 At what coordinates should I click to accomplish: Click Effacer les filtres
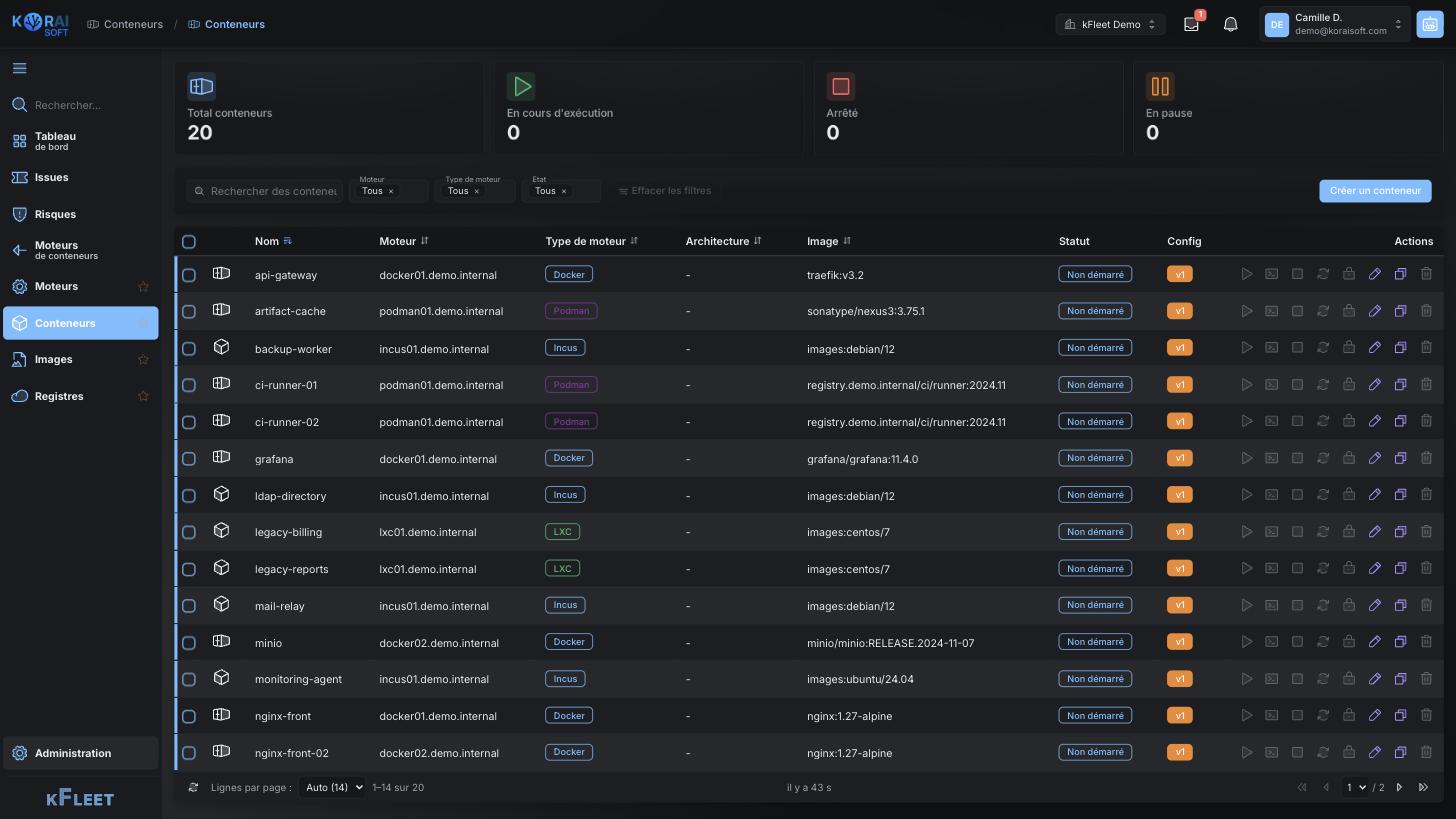pos(664,191)
